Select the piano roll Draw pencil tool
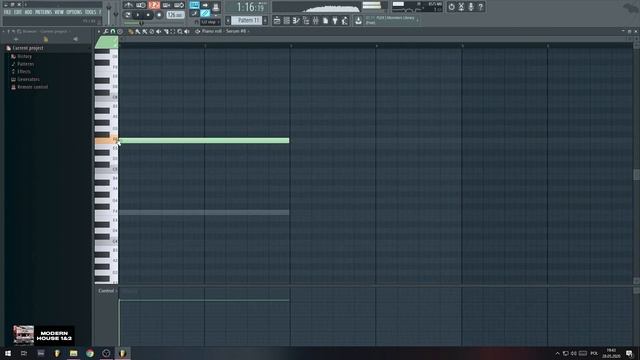 (131, 31)
